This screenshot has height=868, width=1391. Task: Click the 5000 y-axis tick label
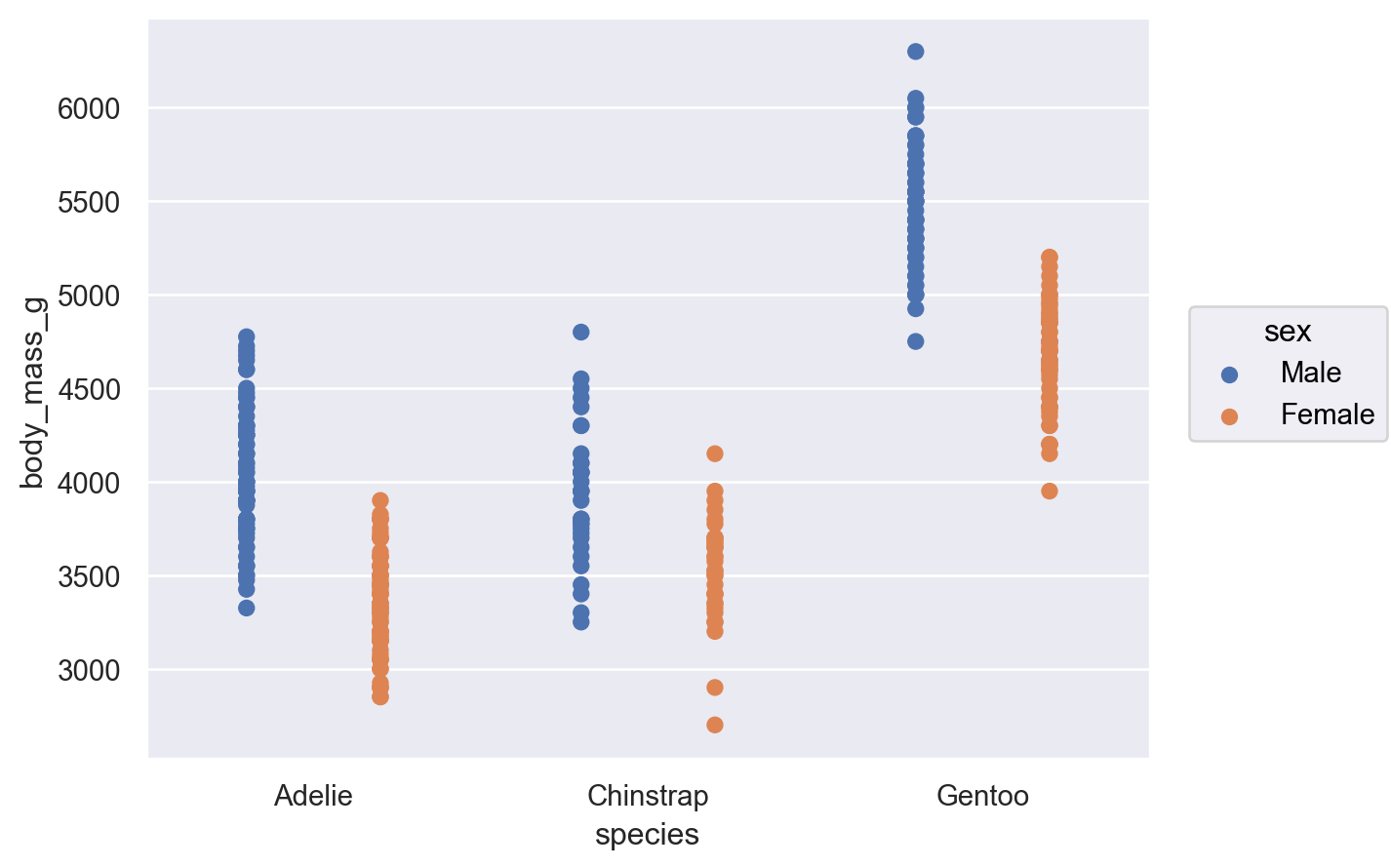[88, 296]
